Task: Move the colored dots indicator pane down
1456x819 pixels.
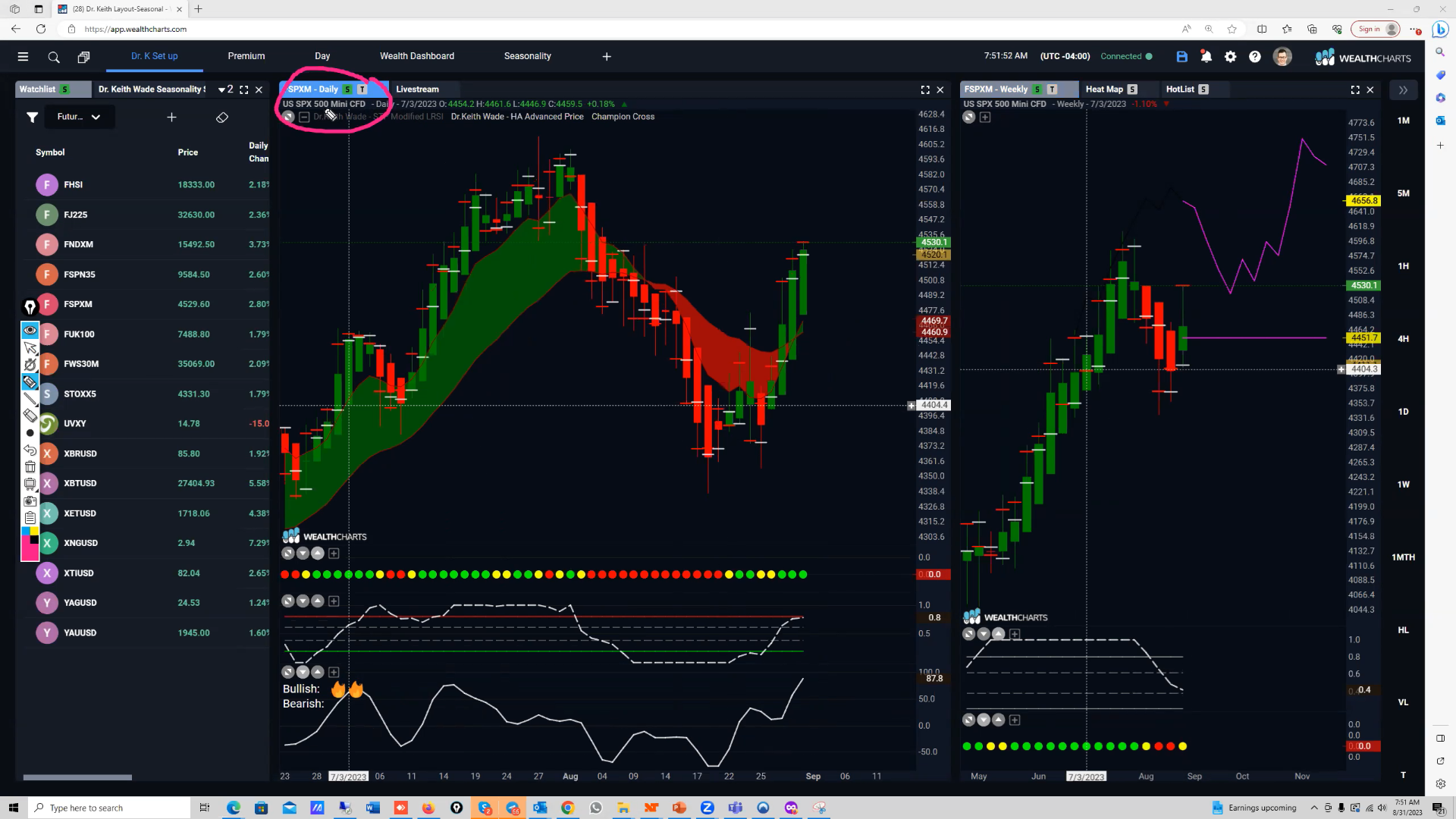Action: tap(303, 554)
